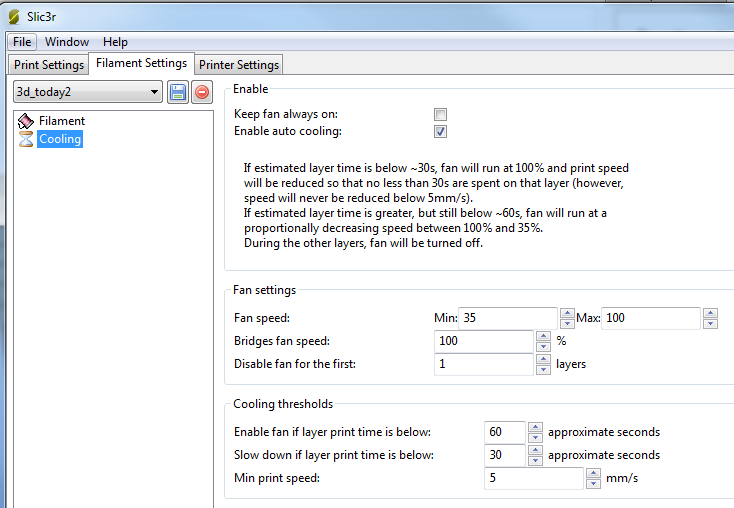Enable Keep fan always on checkbox
734x508 pixels.
(x=440, y=114)
